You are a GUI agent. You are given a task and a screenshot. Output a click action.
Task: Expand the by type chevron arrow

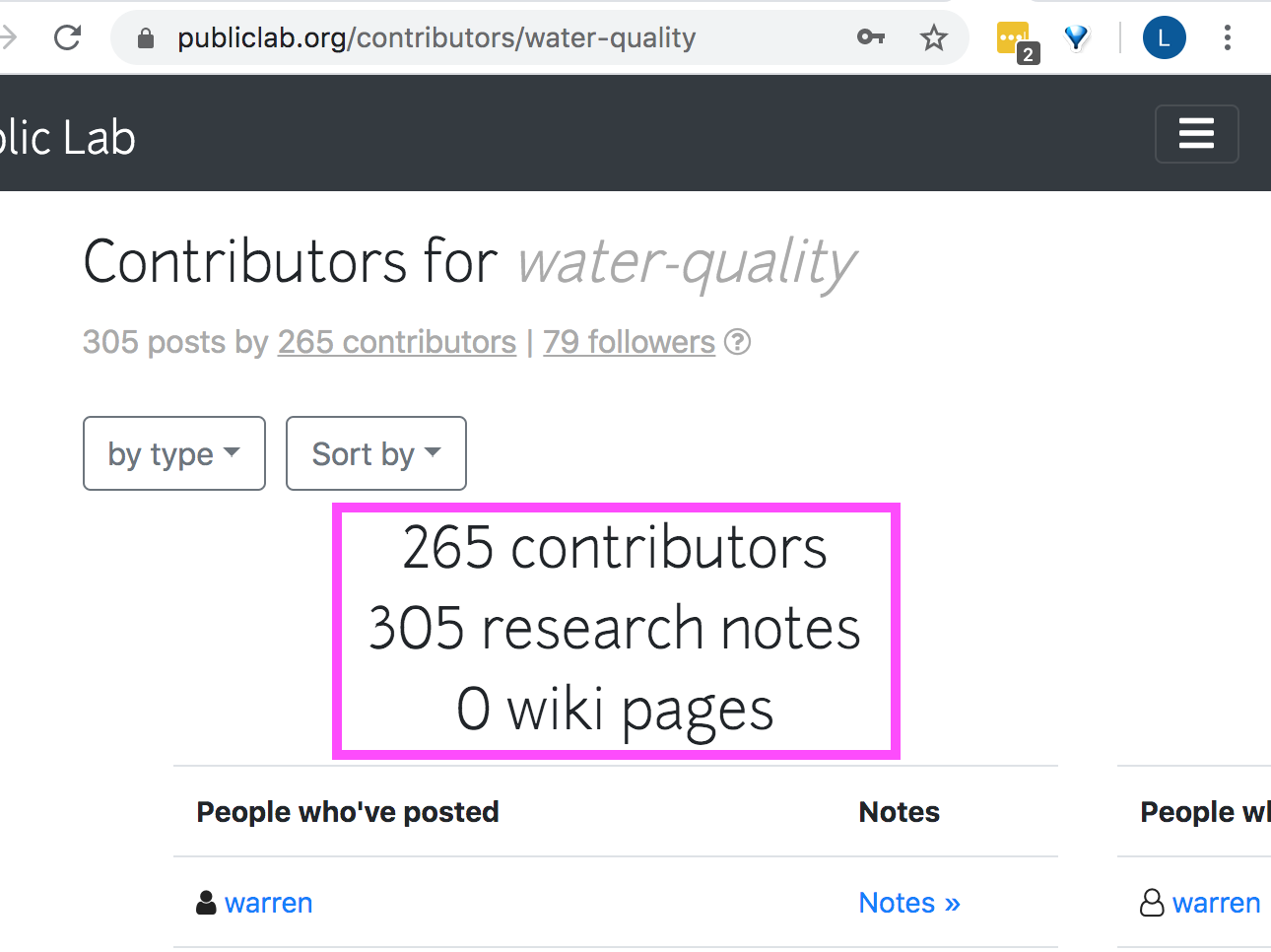[233, 453]
